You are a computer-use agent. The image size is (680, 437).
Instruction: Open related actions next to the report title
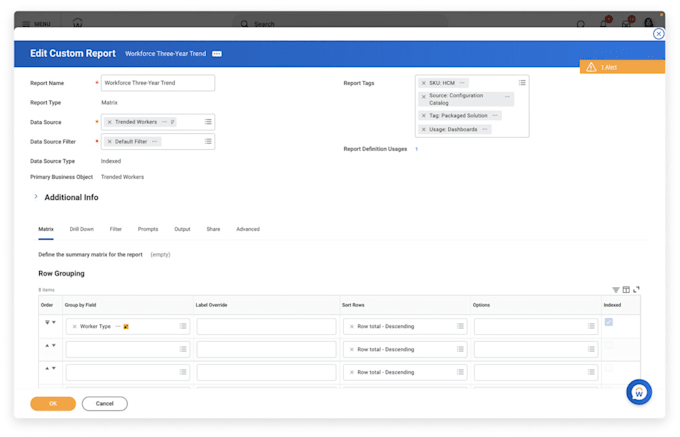217,53
